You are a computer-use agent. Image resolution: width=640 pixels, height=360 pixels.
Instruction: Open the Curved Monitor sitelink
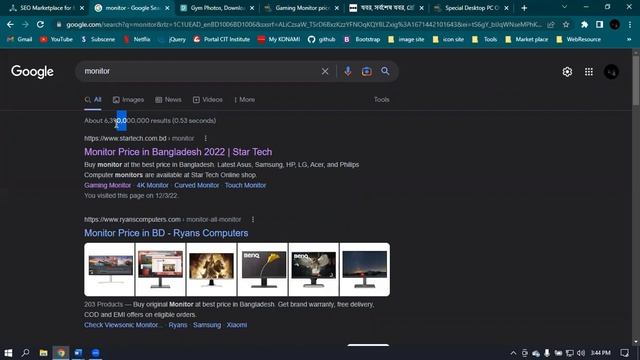click(197, 185)
